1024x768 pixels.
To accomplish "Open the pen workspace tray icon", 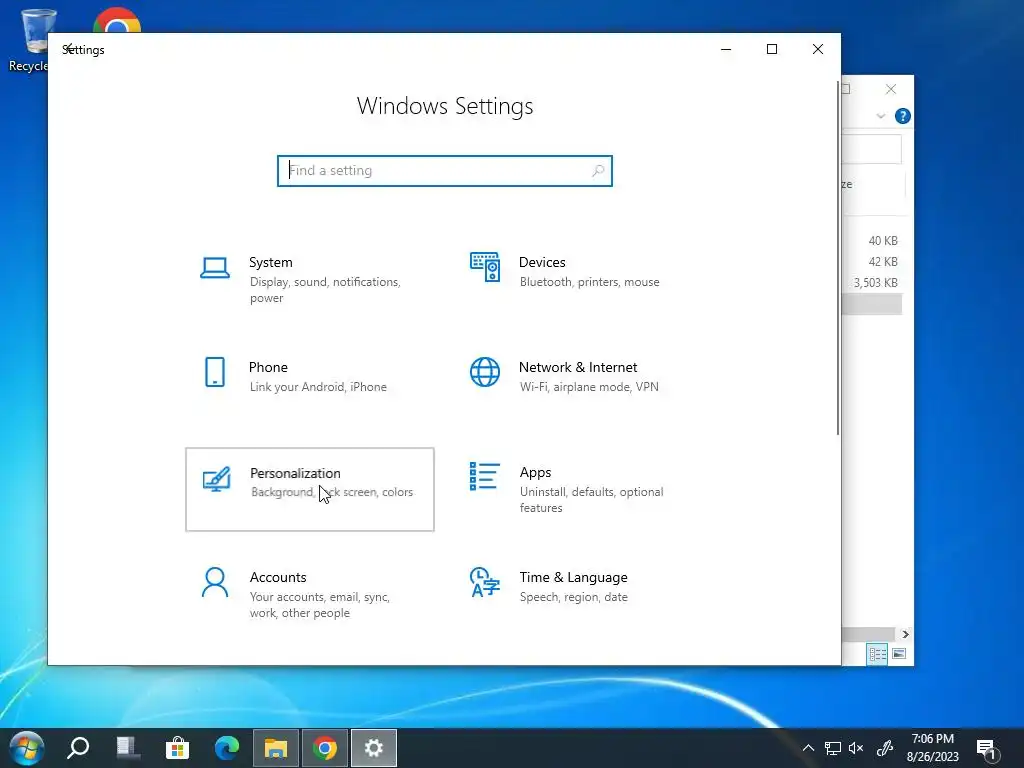I will pos(885,748).
